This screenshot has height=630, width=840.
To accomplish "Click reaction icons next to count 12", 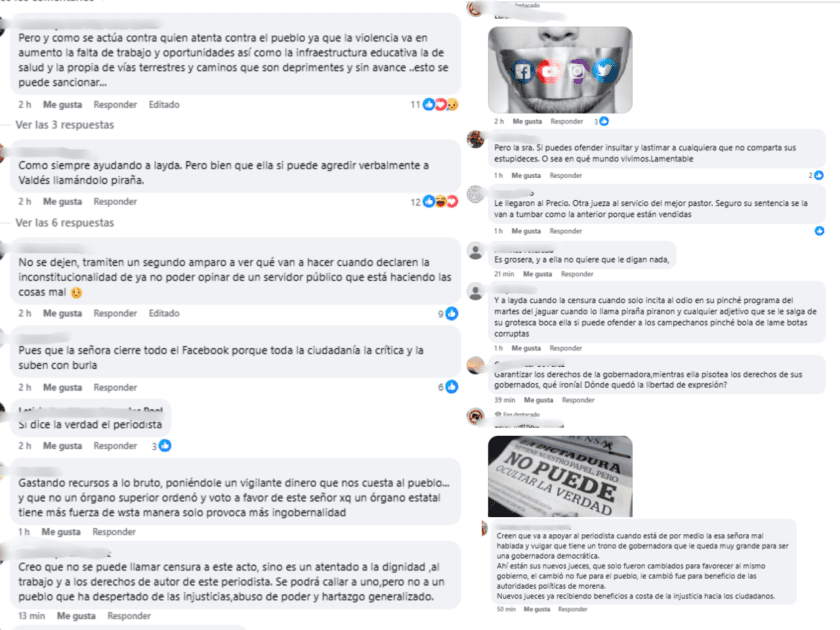I will 440,201.
